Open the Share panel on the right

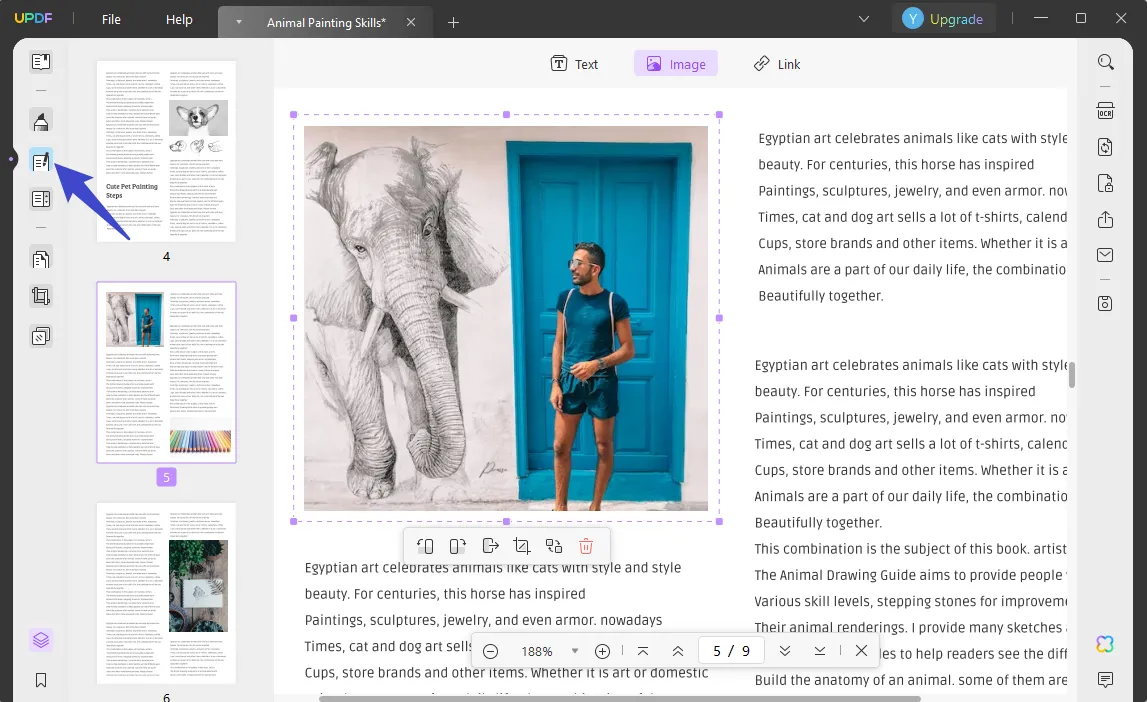[1105, 219]
